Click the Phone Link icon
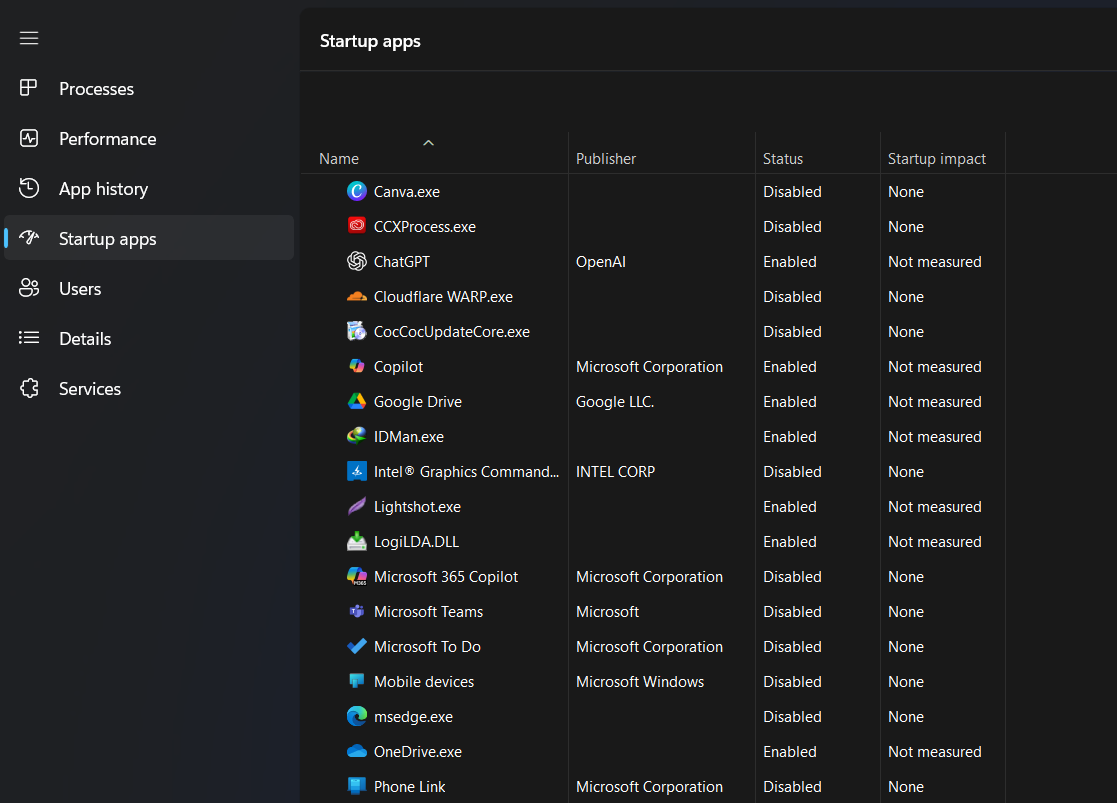This screenshot has width=1117, height=803. (x=357, y=786)
